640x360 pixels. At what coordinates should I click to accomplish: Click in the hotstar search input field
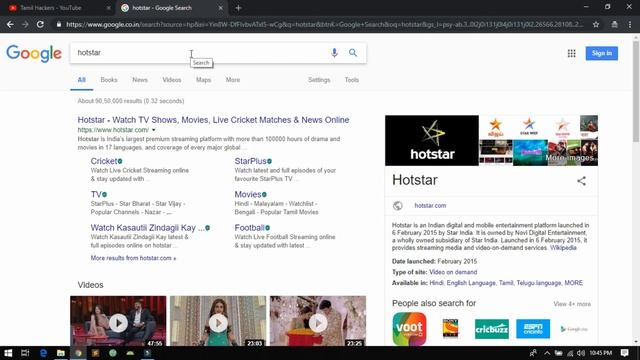pyautogui.click(x=200, y=53)
